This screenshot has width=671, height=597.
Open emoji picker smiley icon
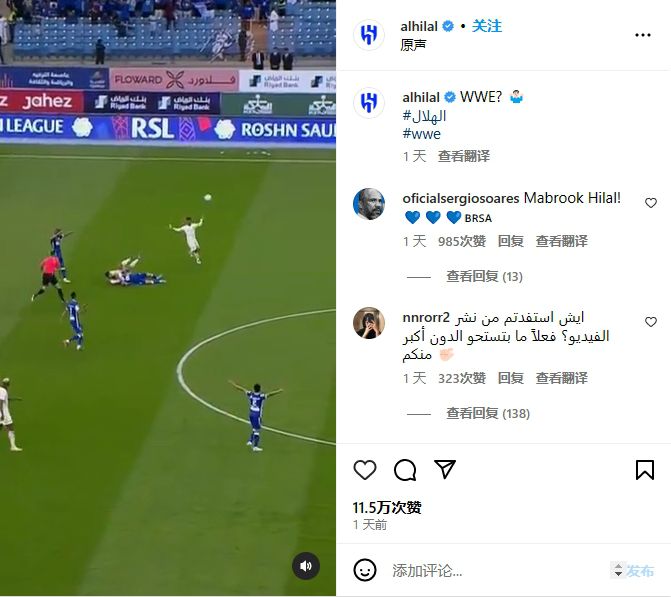coord(365,570)
